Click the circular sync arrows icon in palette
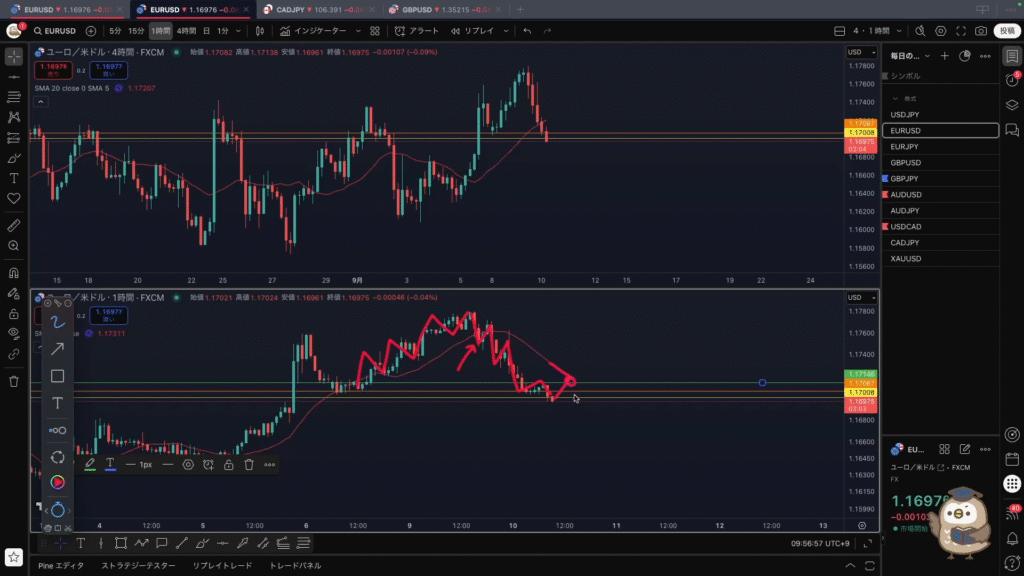1024x576 pixels. (57, 457)
